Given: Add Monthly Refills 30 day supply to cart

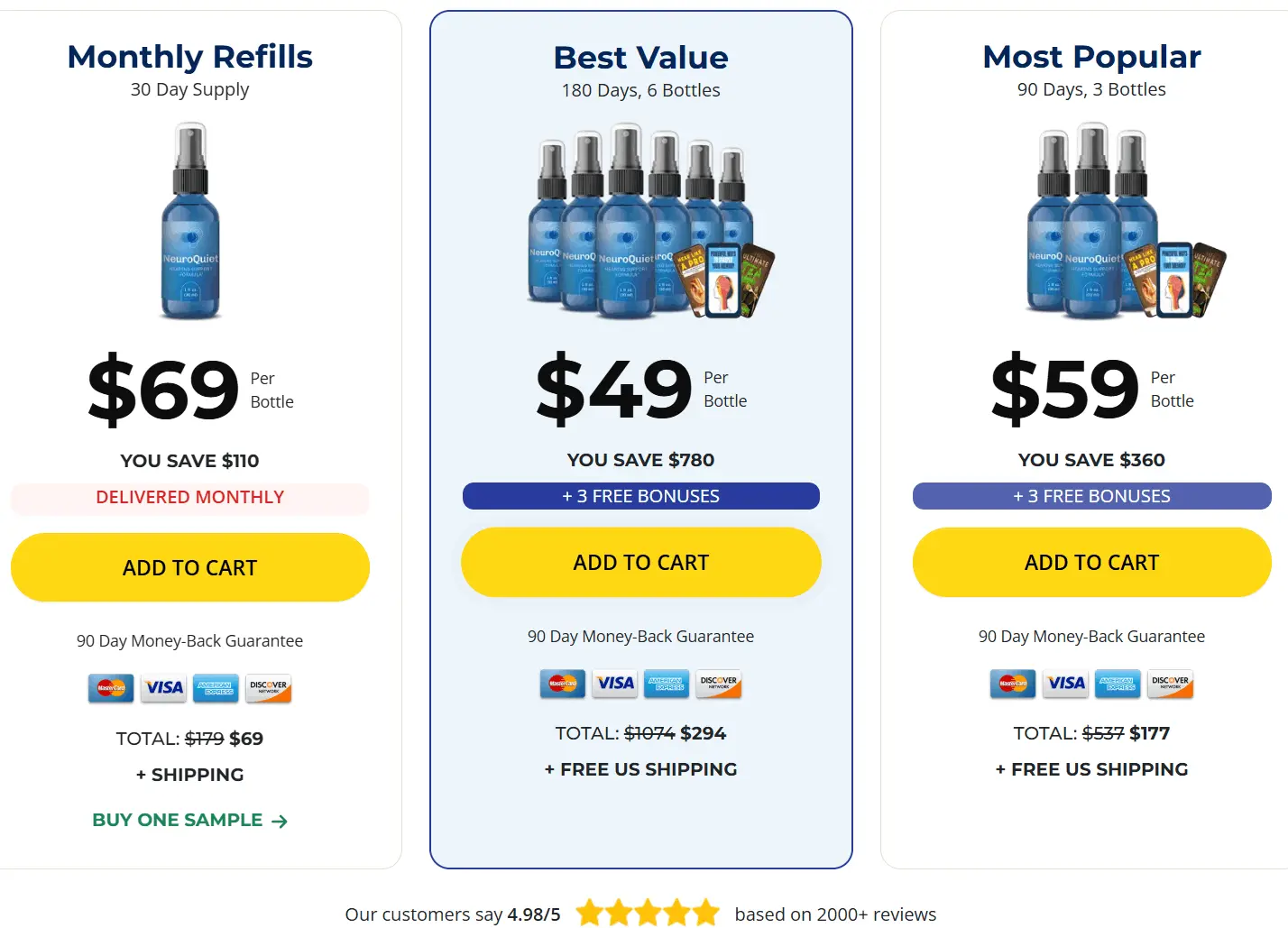Looking at the screenshot, I should pyautogui.click(x=190, y=567).
